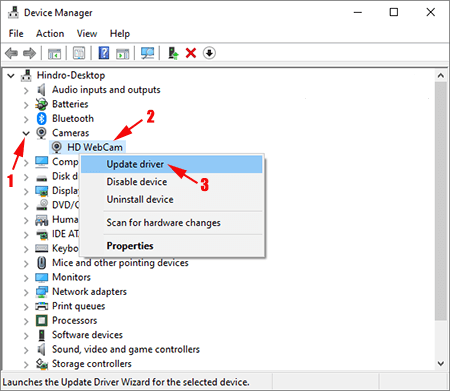
Task: Click the Device Manager title bar icon
Action: pyautogui.click(x=13, y=13)
